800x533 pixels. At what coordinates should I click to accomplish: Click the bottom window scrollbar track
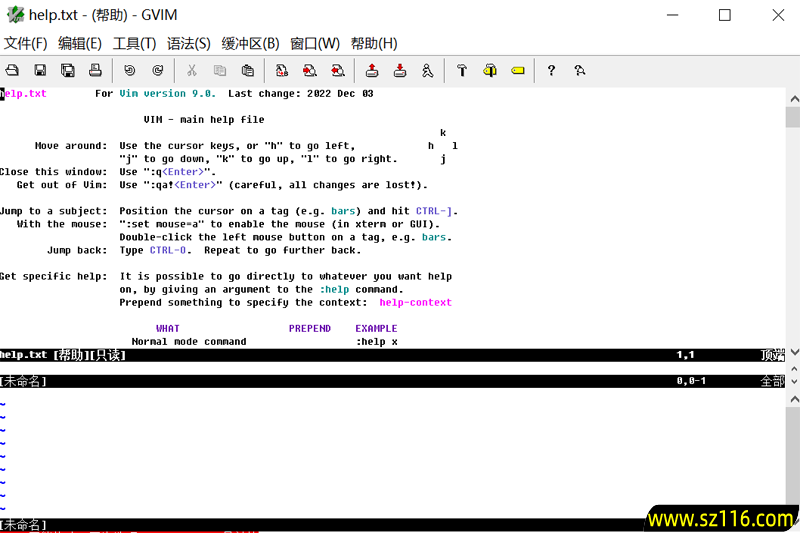click(793, 454)
